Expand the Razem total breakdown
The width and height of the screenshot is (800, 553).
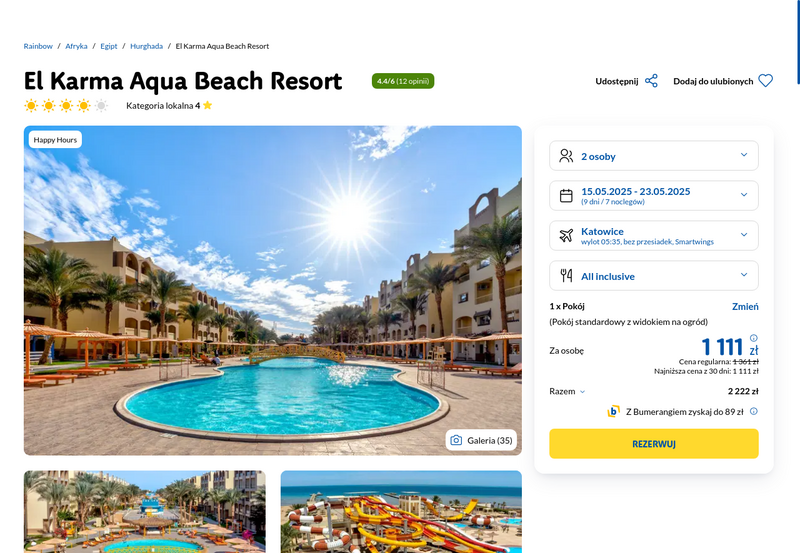(x=567, y=391)
